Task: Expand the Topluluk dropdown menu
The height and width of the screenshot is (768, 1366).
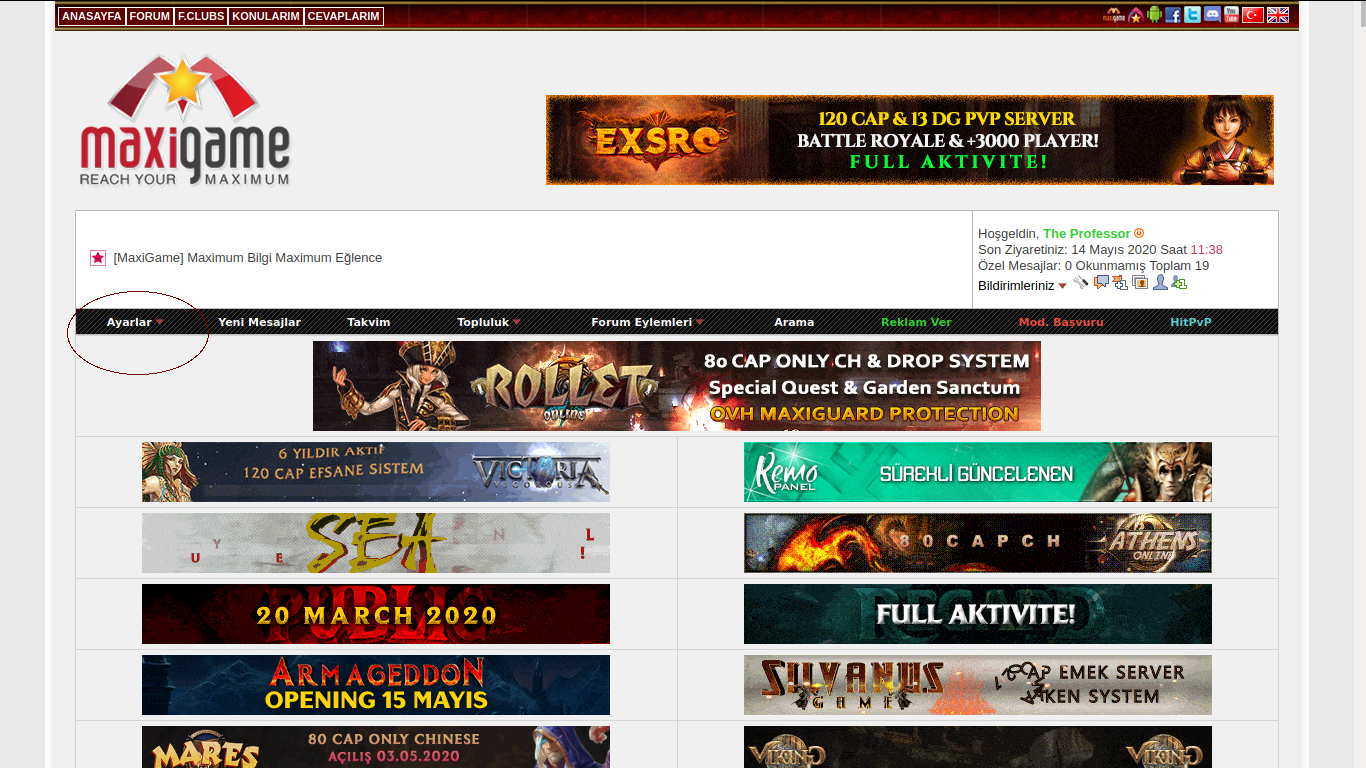Action: click(489, 322)
